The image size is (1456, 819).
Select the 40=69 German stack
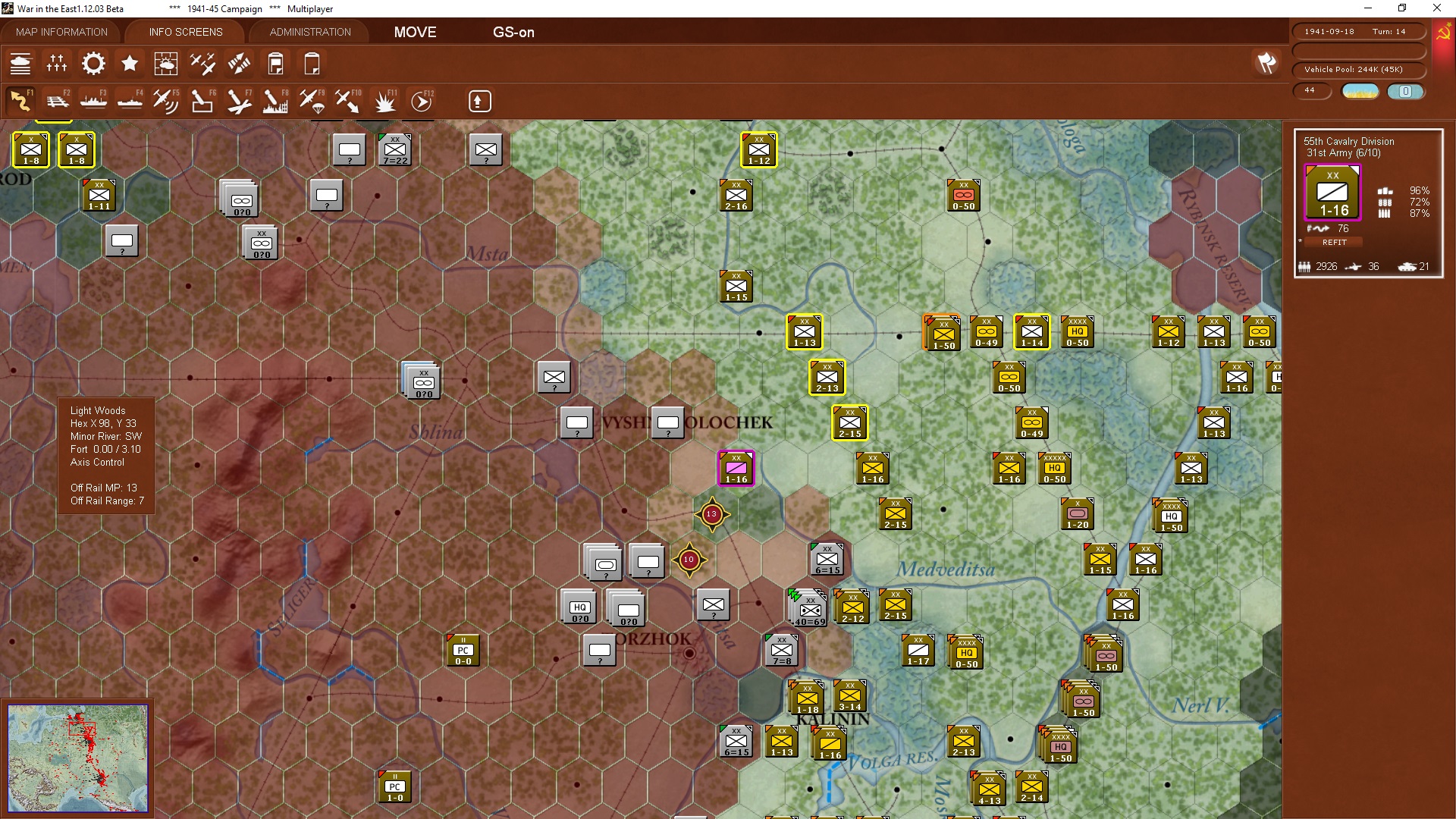pyautogui.click(x=809, y=608)
